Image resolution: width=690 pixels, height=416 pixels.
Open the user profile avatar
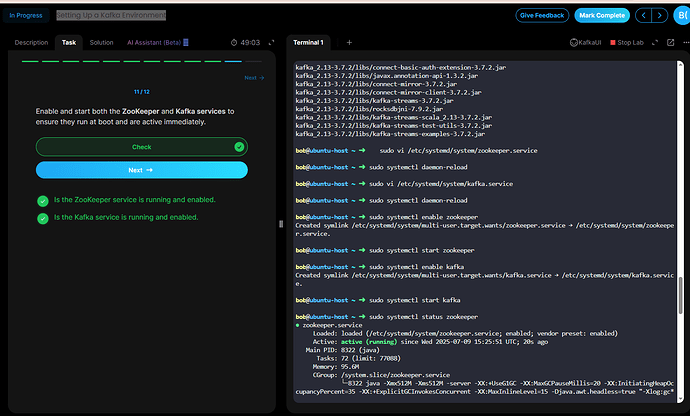click(x=682, y=15)
